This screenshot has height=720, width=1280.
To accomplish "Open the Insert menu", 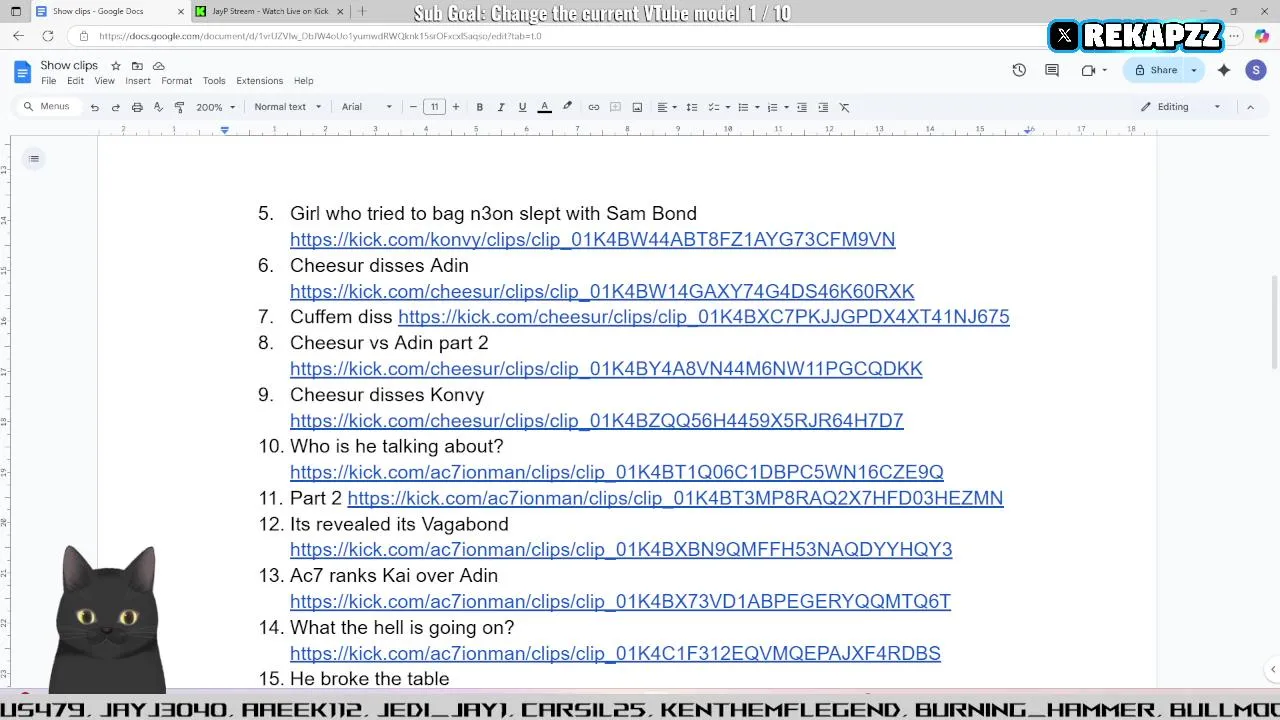I will tap(138, 81).
